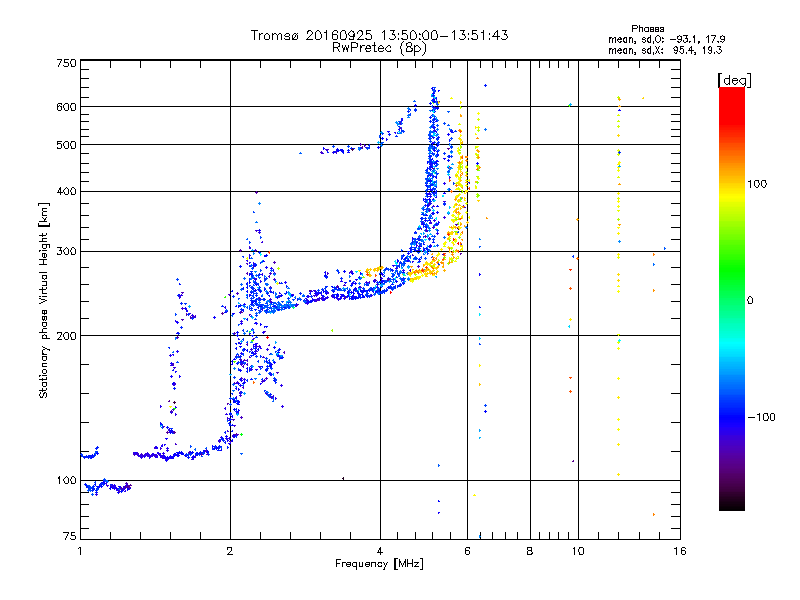
Task: Click the x-axis tick label '1'
Action: [80, 551]
